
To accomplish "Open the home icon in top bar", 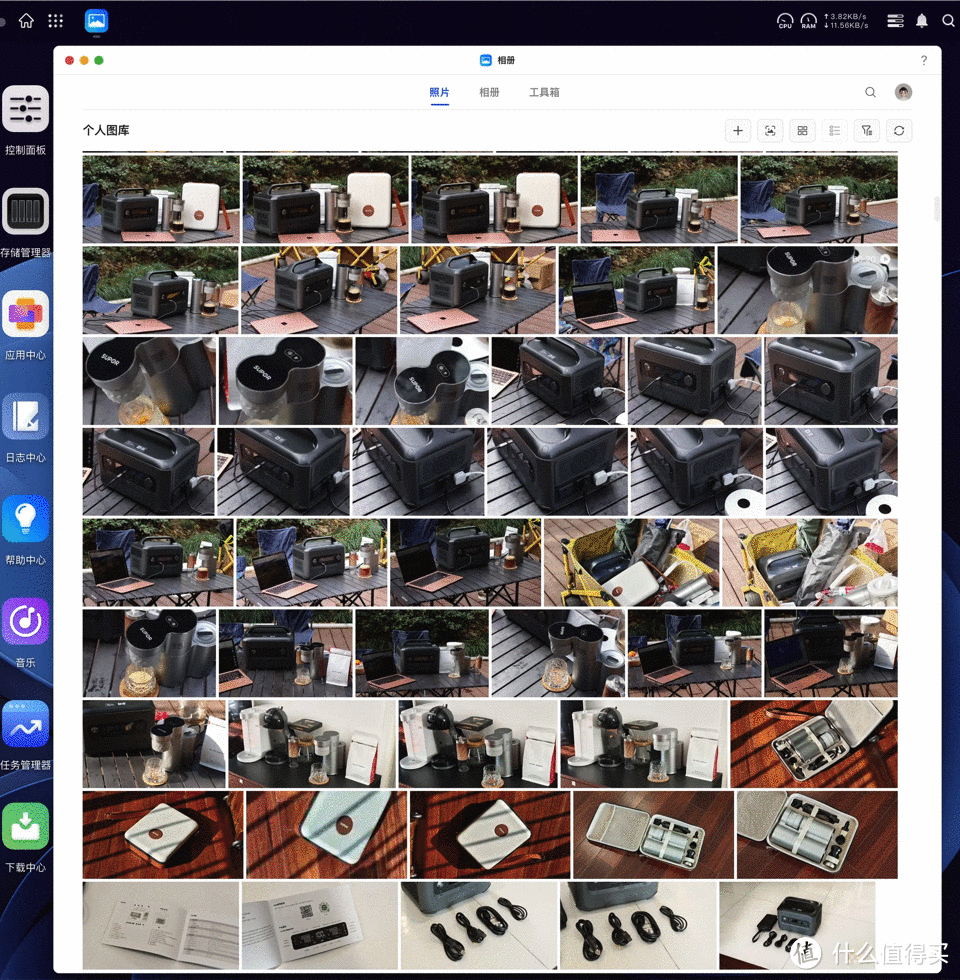I will pos(26,21).
